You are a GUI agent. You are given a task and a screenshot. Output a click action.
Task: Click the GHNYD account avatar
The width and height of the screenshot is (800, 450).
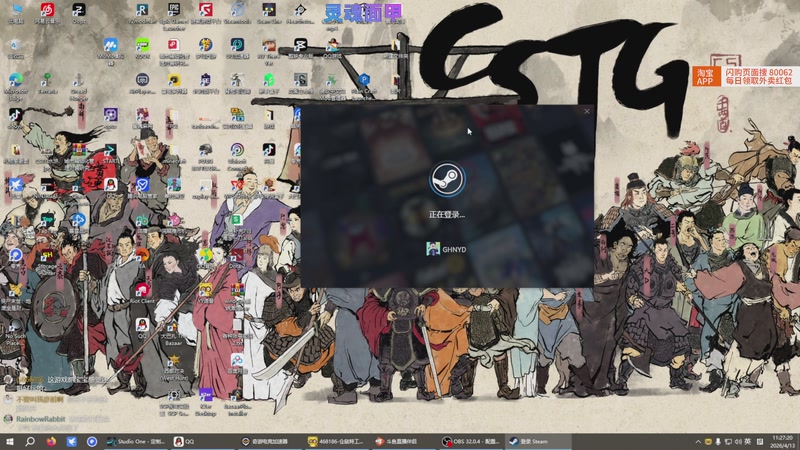coord(433,249)
